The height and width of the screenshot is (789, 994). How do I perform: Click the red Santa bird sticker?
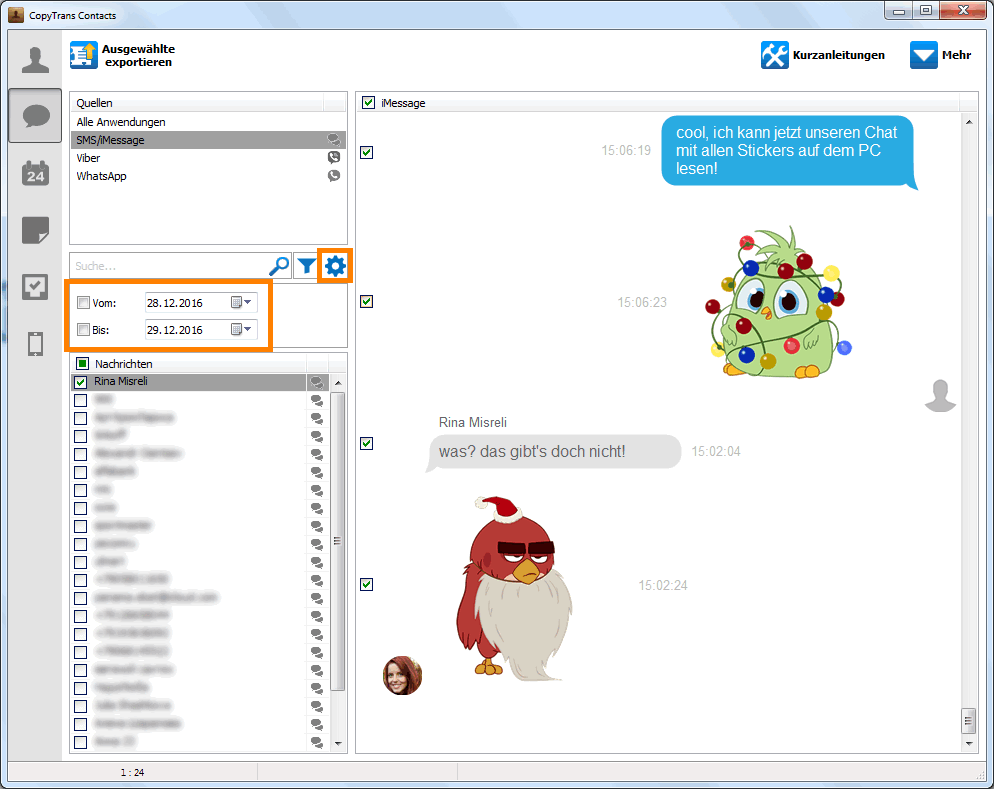pos(514,588)
